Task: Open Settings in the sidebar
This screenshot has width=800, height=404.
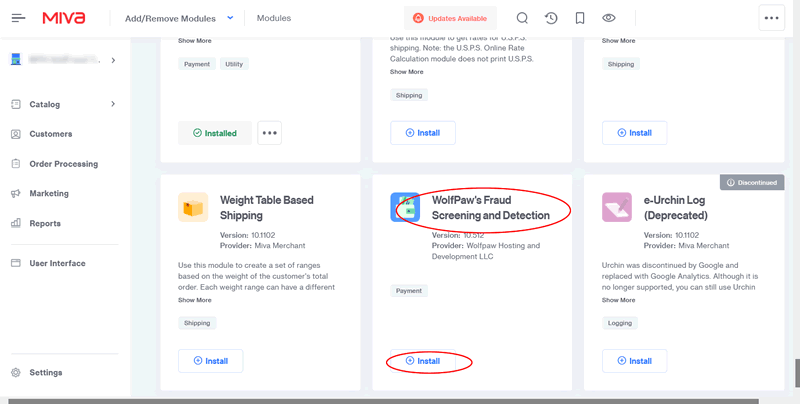Action: tap(45, 373)
